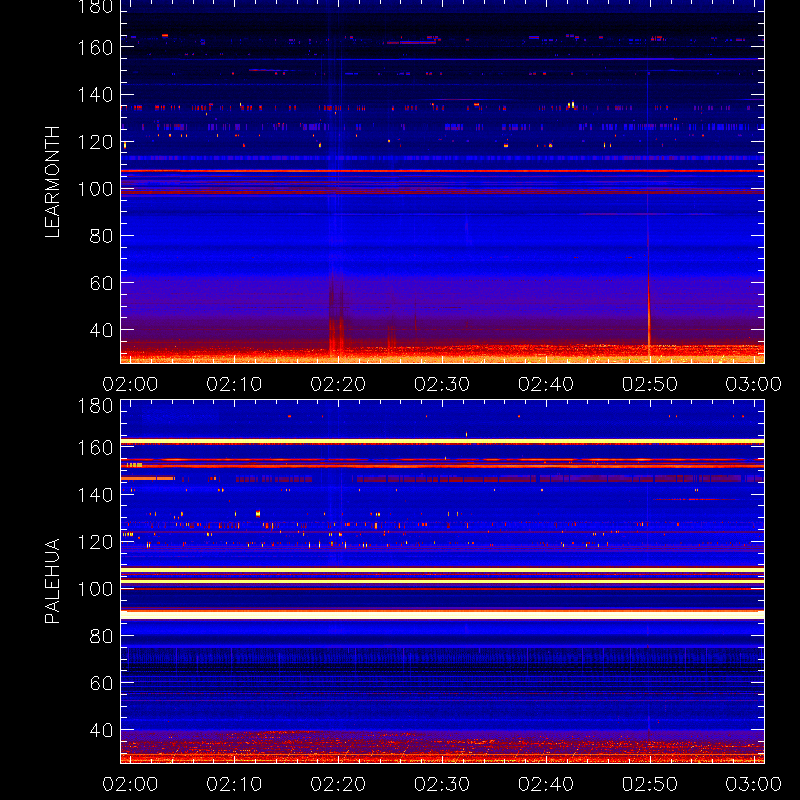Select the 120 frequency label on Learmonth axis

click(95, 142)
